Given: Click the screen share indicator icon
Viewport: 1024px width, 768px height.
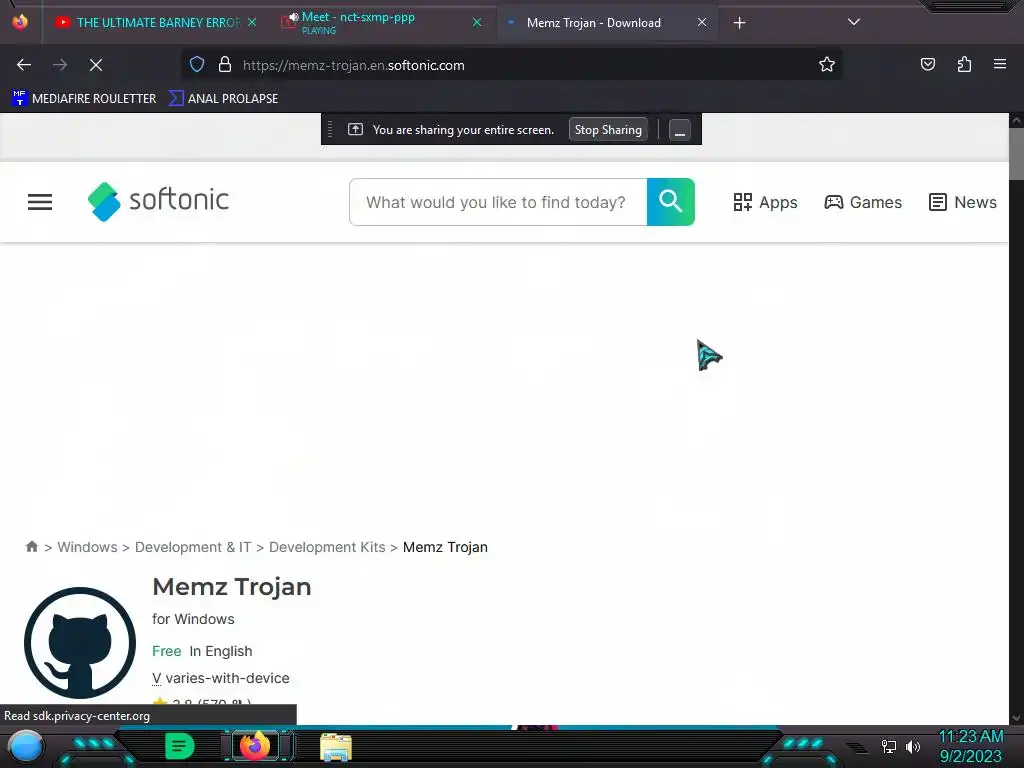Looking at the screenshot, I should click(355, 129).
